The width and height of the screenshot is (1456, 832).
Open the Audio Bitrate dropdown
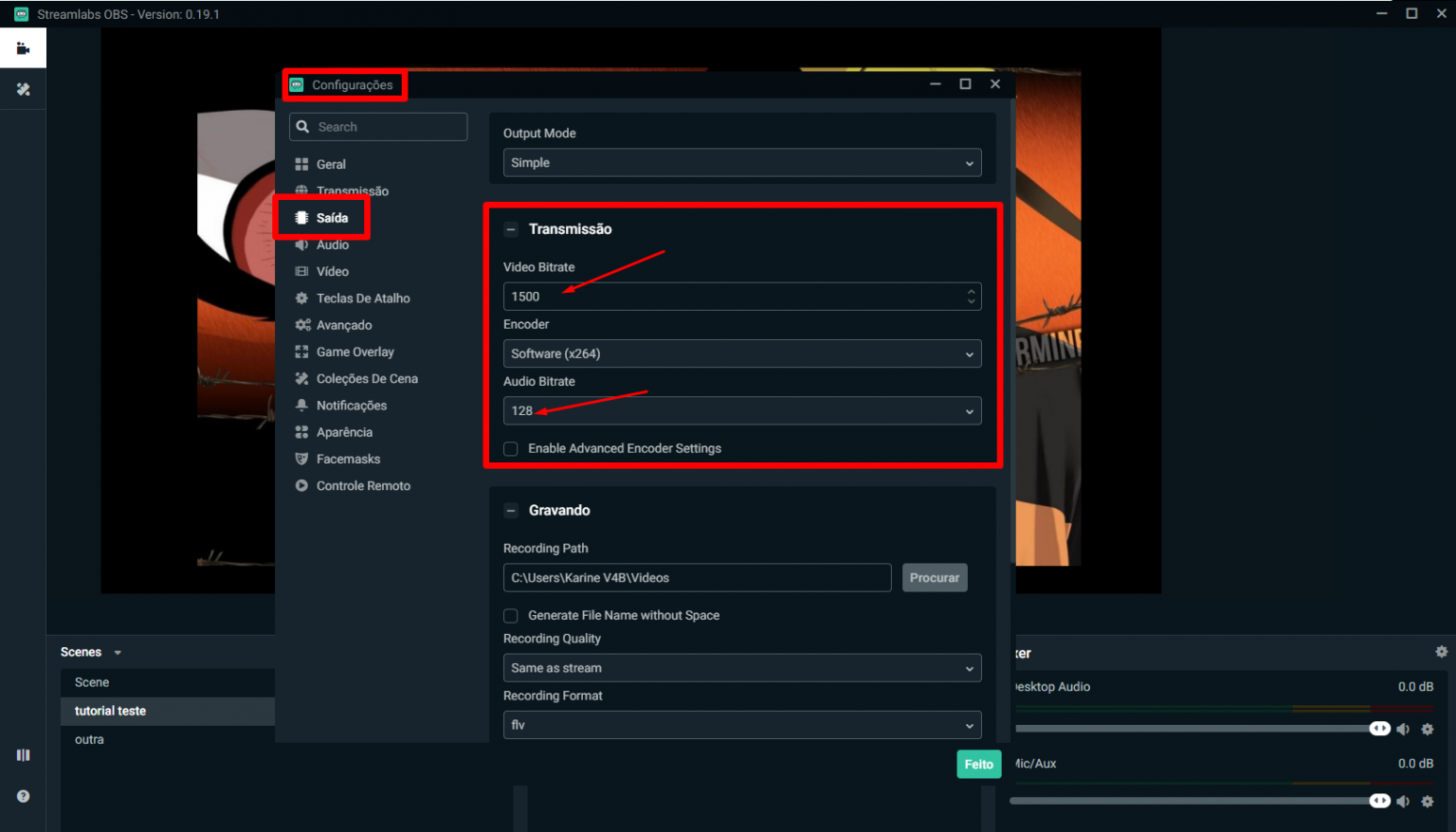(x=741, y=411)
